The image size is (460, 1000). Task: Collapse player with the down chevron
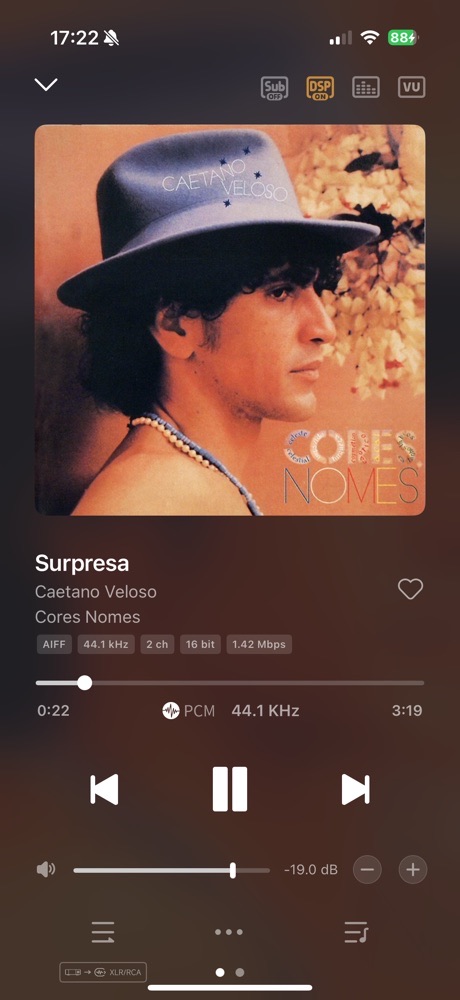46,84
